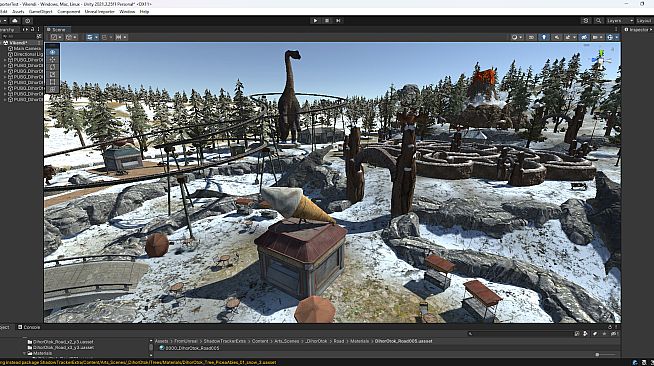Click the Pause button in the toolbar
Viewport: 654px width, 366px height.
[327, 20]
